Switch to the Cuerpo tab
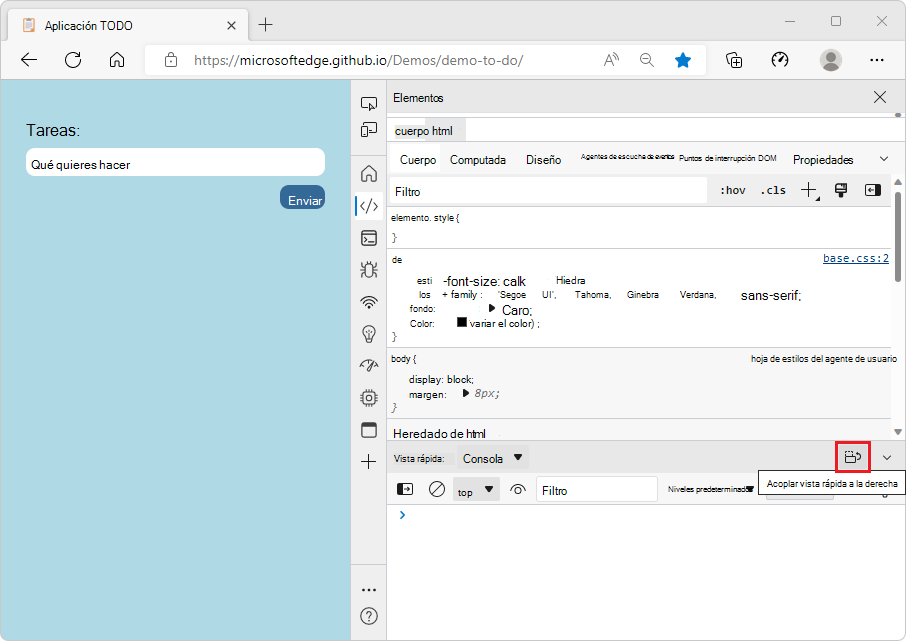Screen dimensions: 906x641 [418, 160]
